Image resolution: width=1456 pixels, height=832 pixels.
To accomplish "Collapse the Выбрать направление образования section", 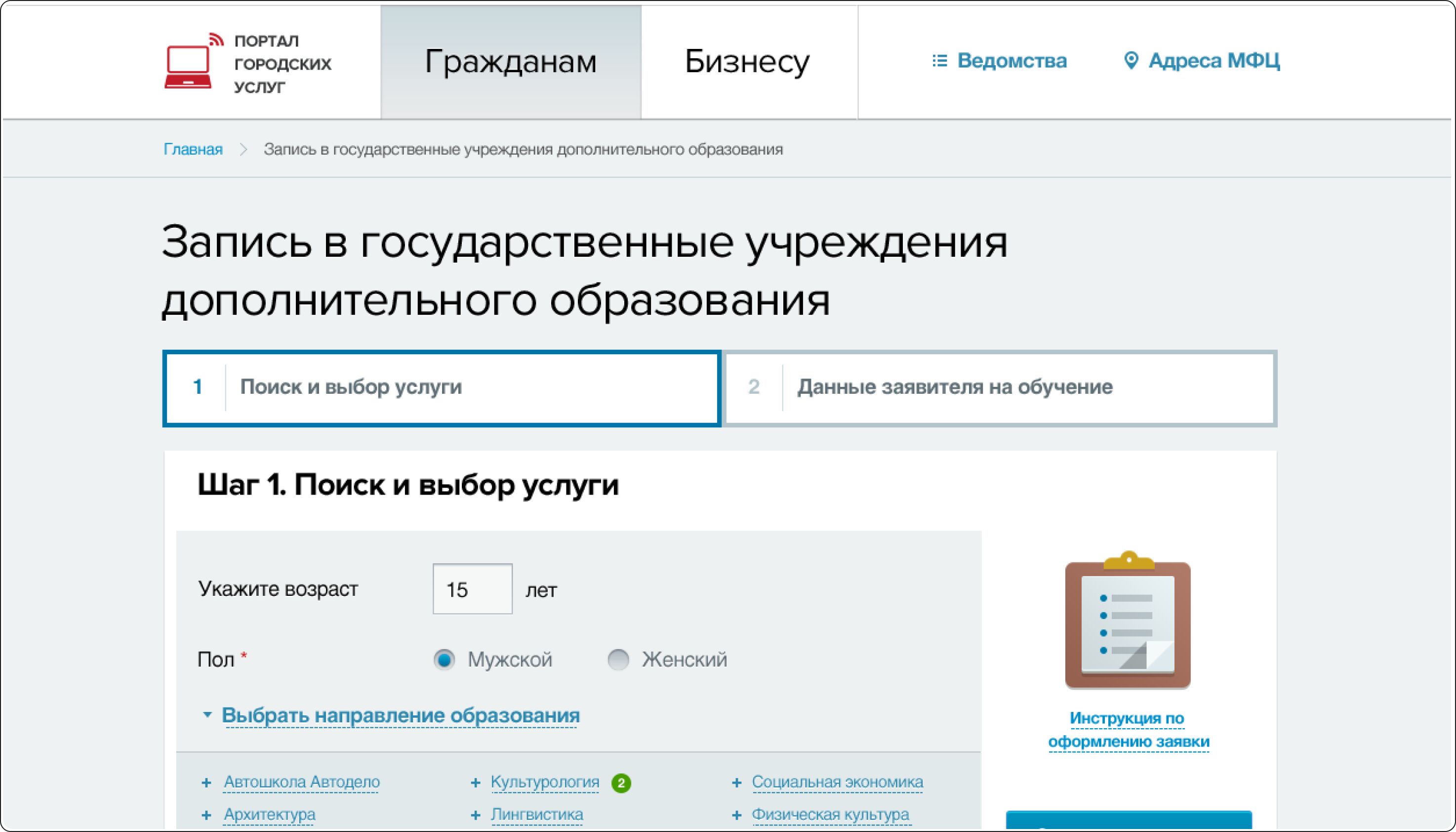I will [400, 715].
